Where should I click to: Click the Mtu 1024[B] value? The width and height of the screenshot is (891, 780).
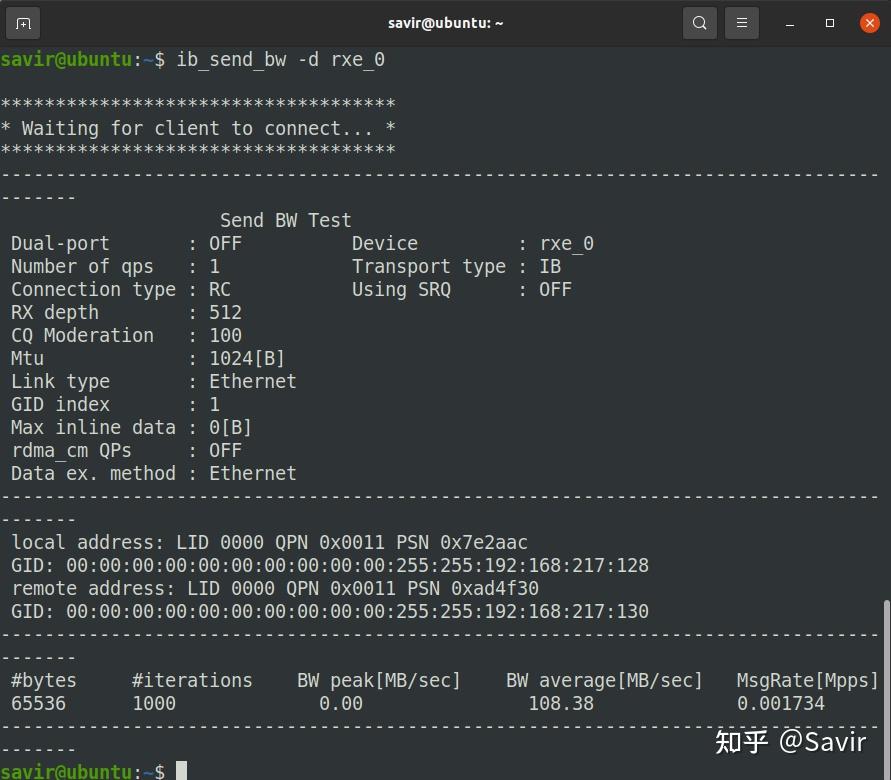[247, 358]
